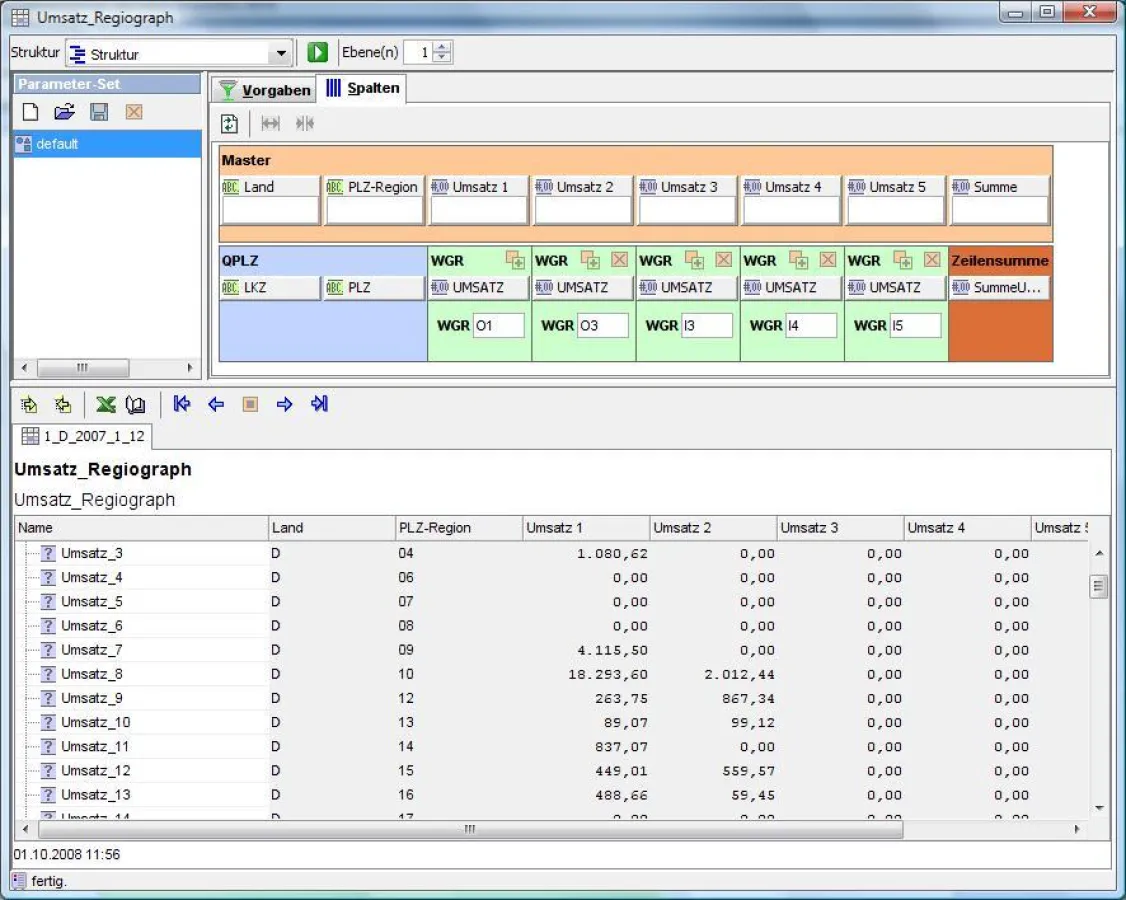Viewport: 1126px width, 900px height.
Task: Click the PLZ field button in QPLZ
Action: pyautogui.click(x=374, y=288)
